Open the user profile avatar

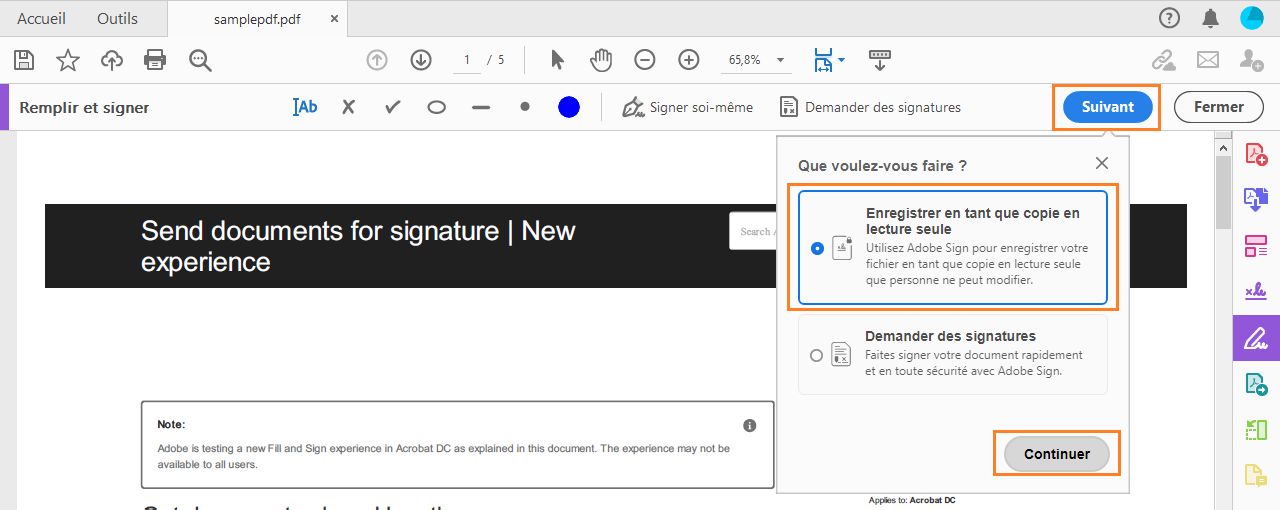[1252, 17]
